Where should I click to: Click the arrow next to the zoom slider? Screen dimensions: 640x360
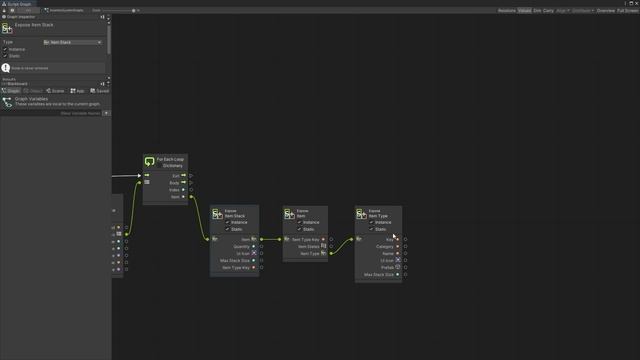138,10
